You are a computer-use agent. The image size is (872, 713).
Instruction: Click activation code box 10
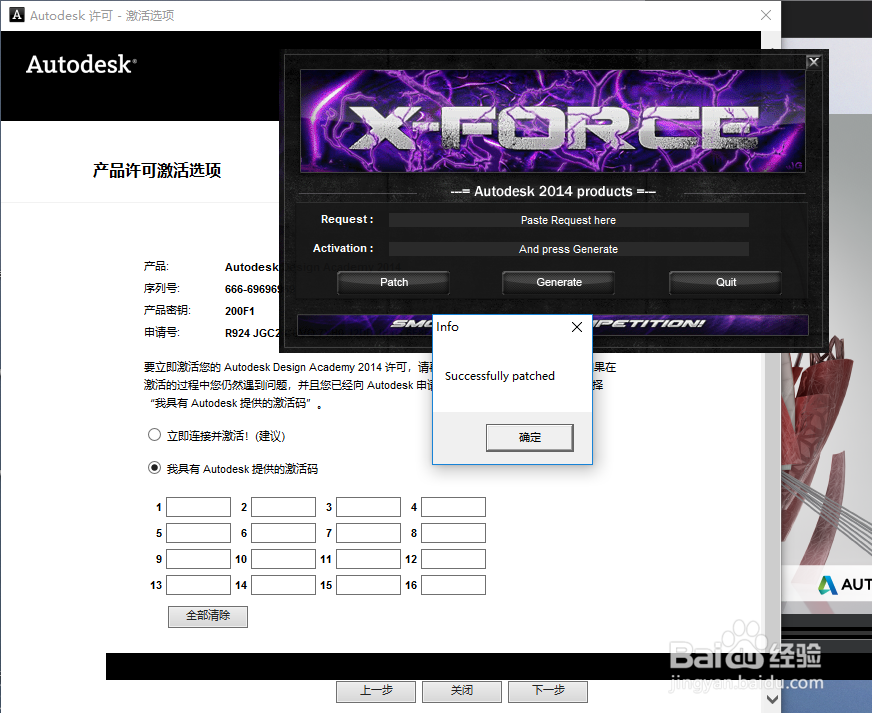(x=284, y=559)
